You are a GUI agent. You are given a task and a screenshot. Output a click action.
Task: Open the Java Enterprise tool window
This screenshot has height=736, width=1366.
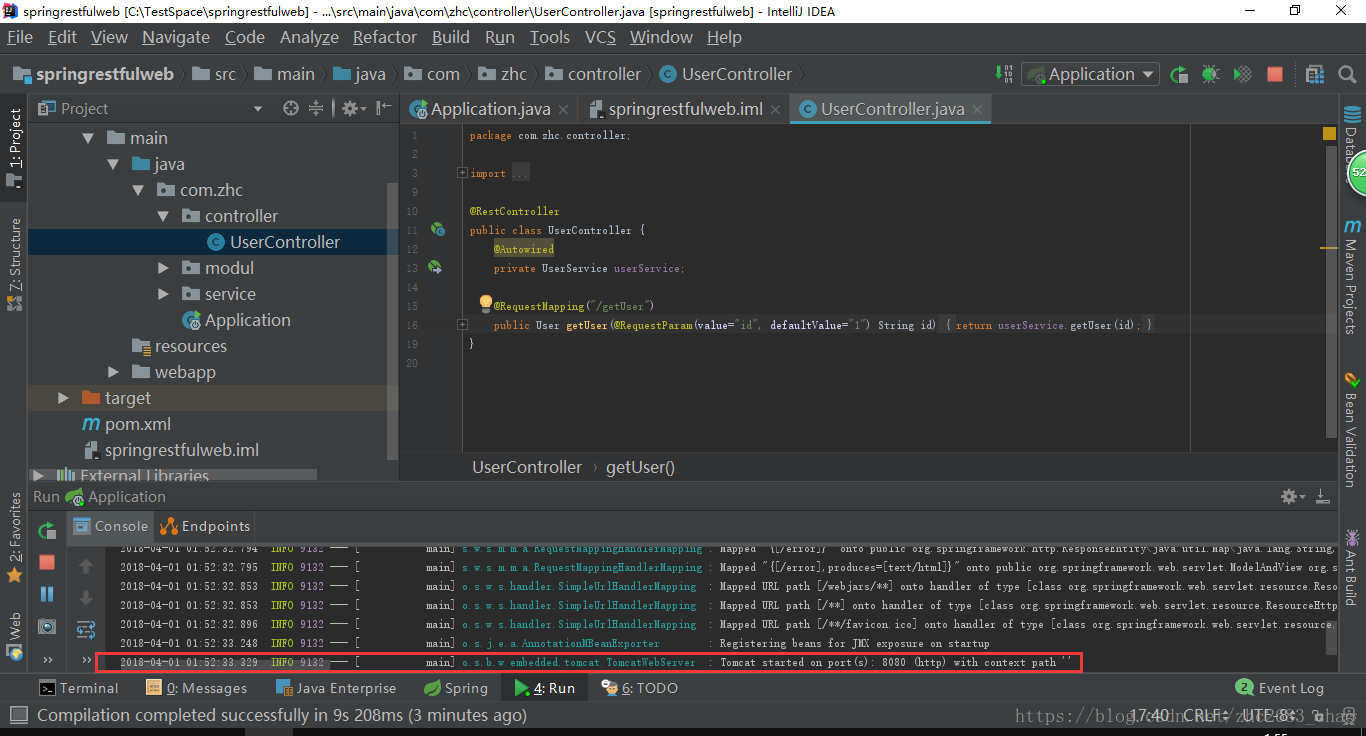336,688
